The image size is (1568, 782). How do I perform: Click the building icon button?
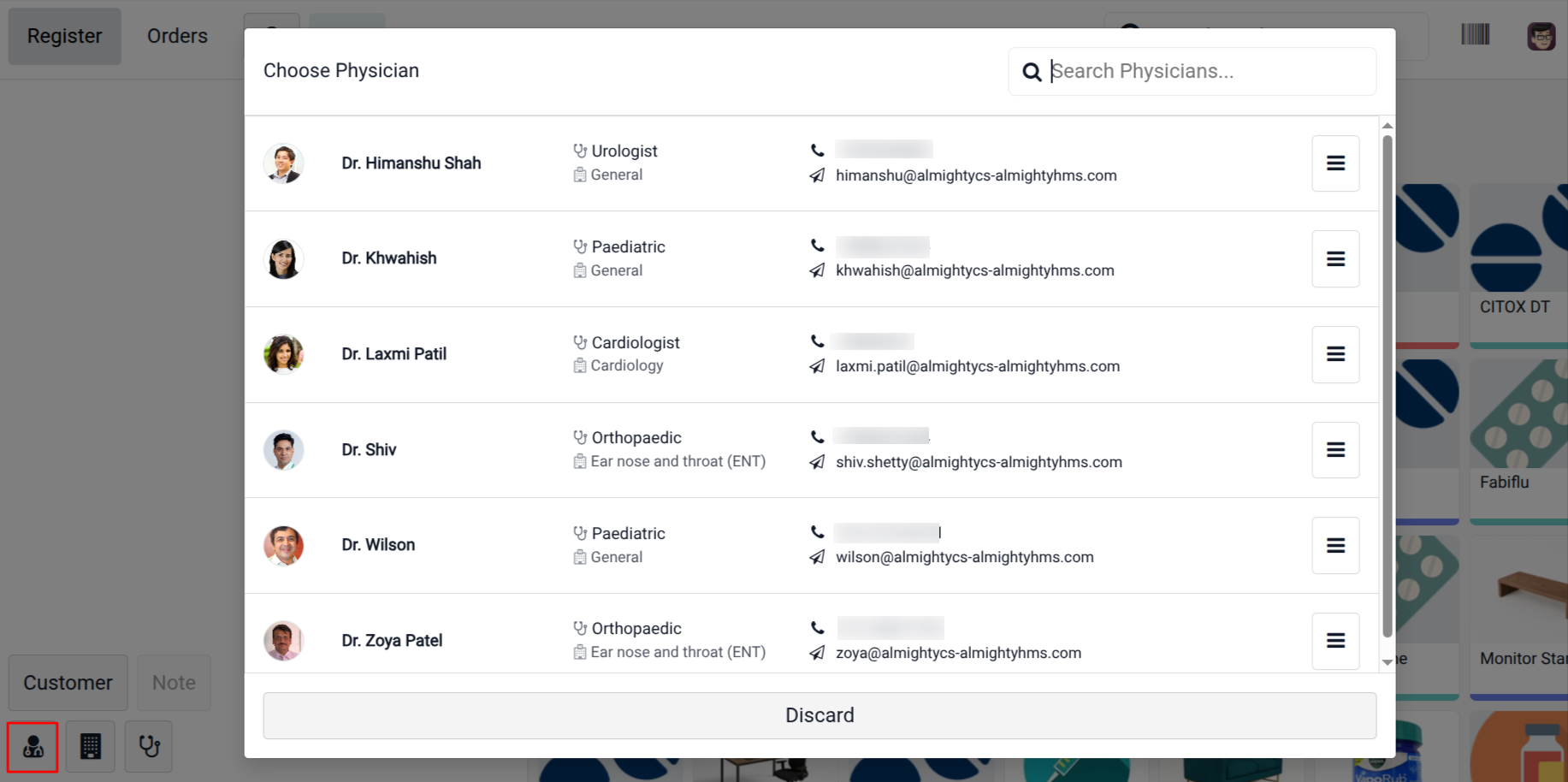[x=91, y=747]
